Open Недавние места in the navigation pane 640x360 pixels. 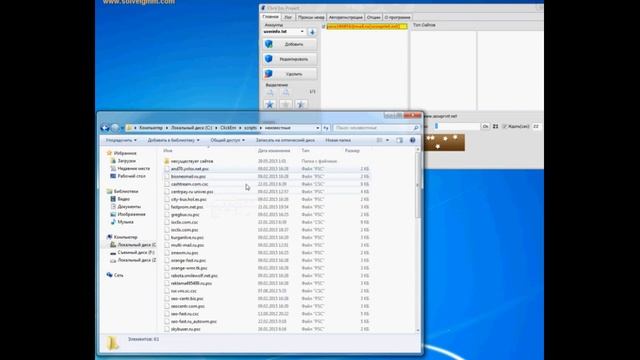[129, 168]
